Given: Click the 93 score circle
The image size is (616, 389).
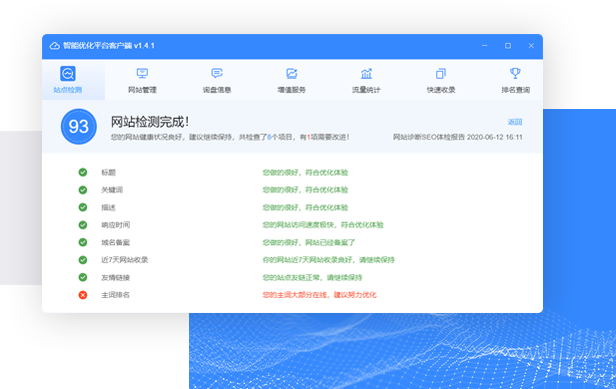Looking at the screenshot, I should coord(79,127).
